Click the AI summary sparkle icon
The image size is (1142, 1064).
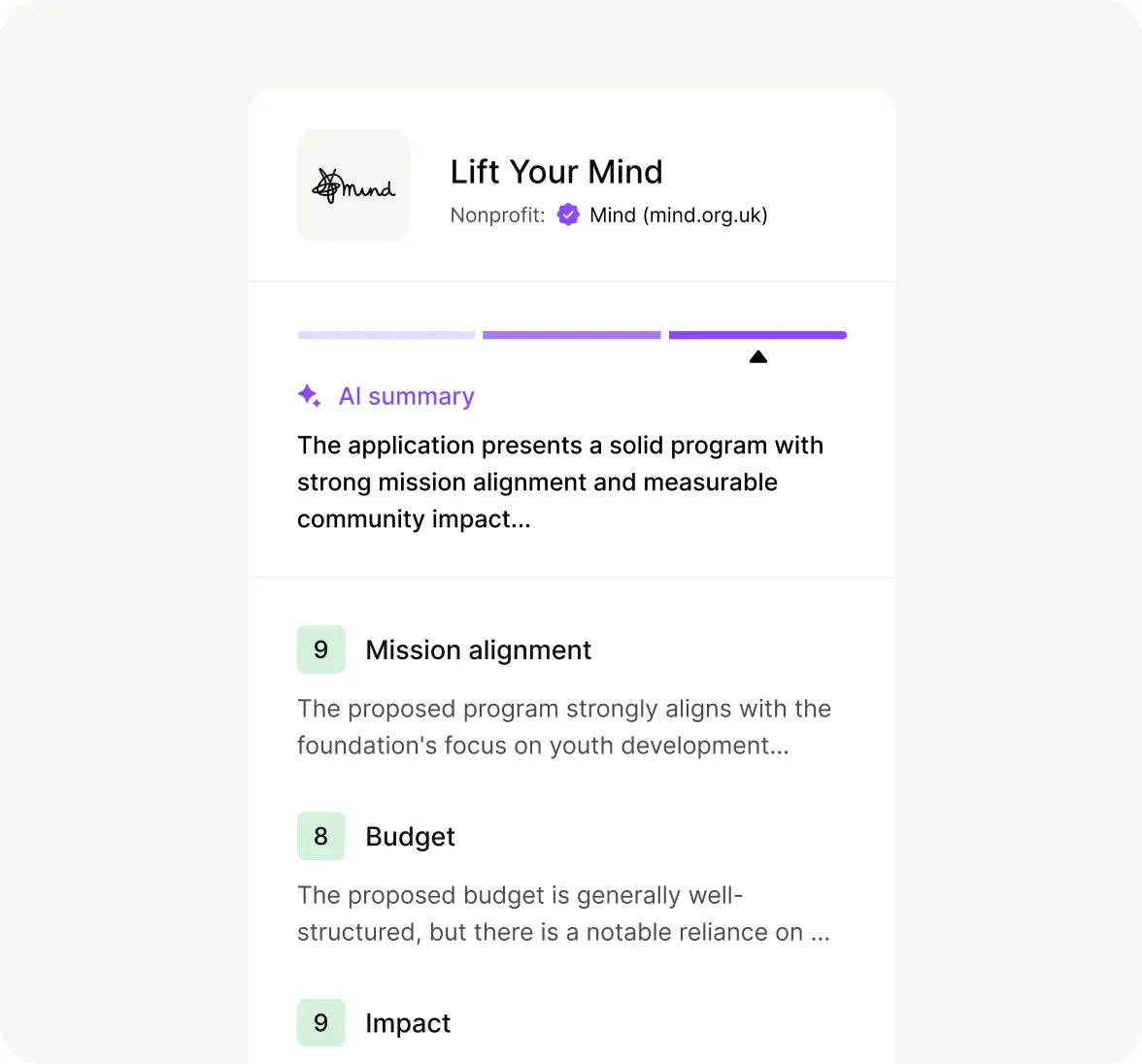[309, 396]
